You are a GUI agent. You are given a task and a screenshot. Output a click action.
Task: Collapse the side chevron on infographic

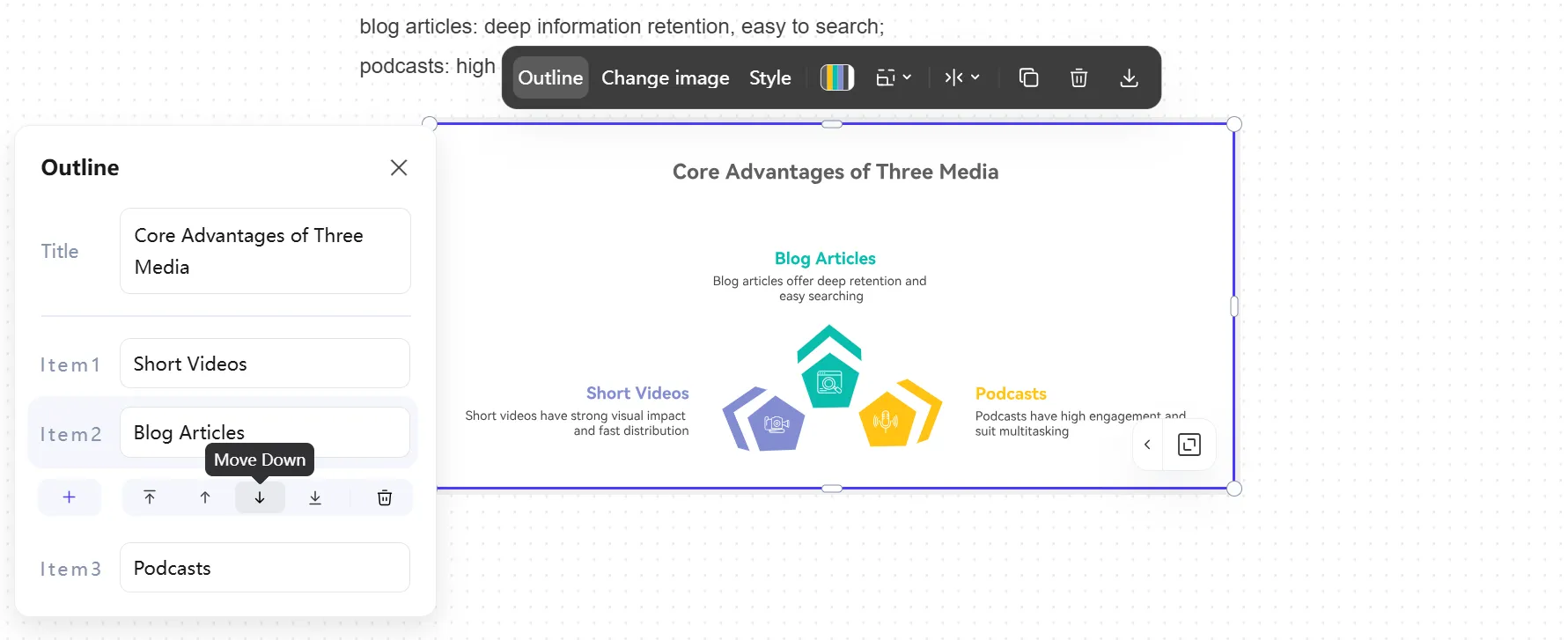pyautogui.click(x=1147, y=445)
